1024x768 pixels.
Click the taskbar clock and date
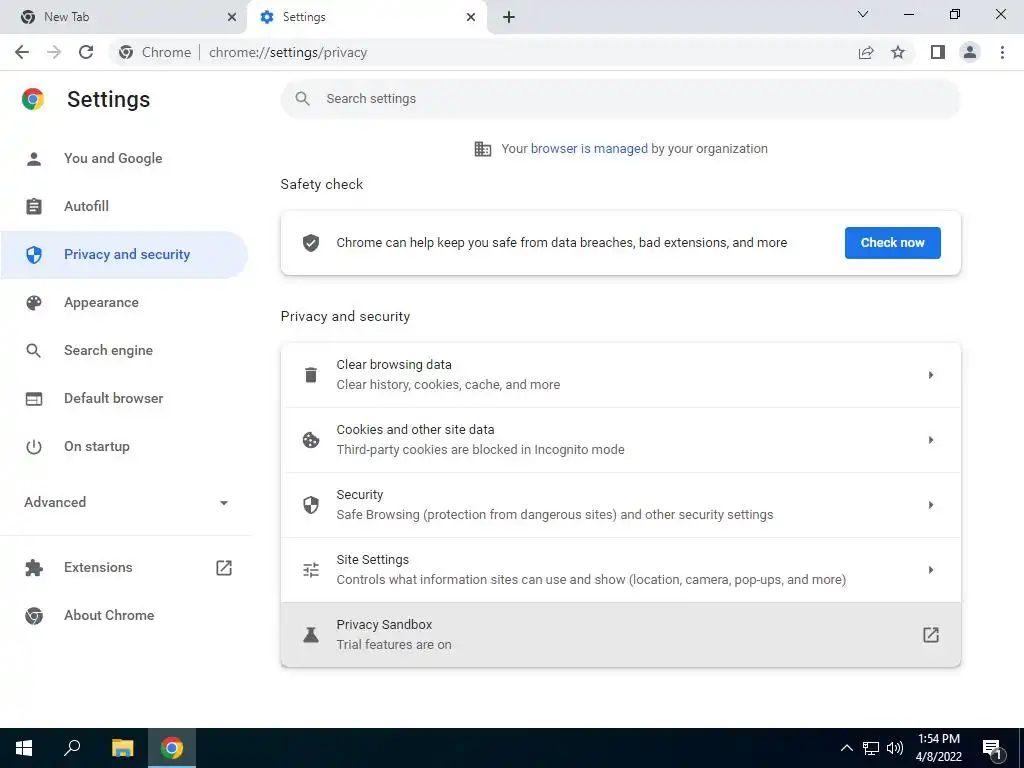pyautogui.click(x=938, y=748)
